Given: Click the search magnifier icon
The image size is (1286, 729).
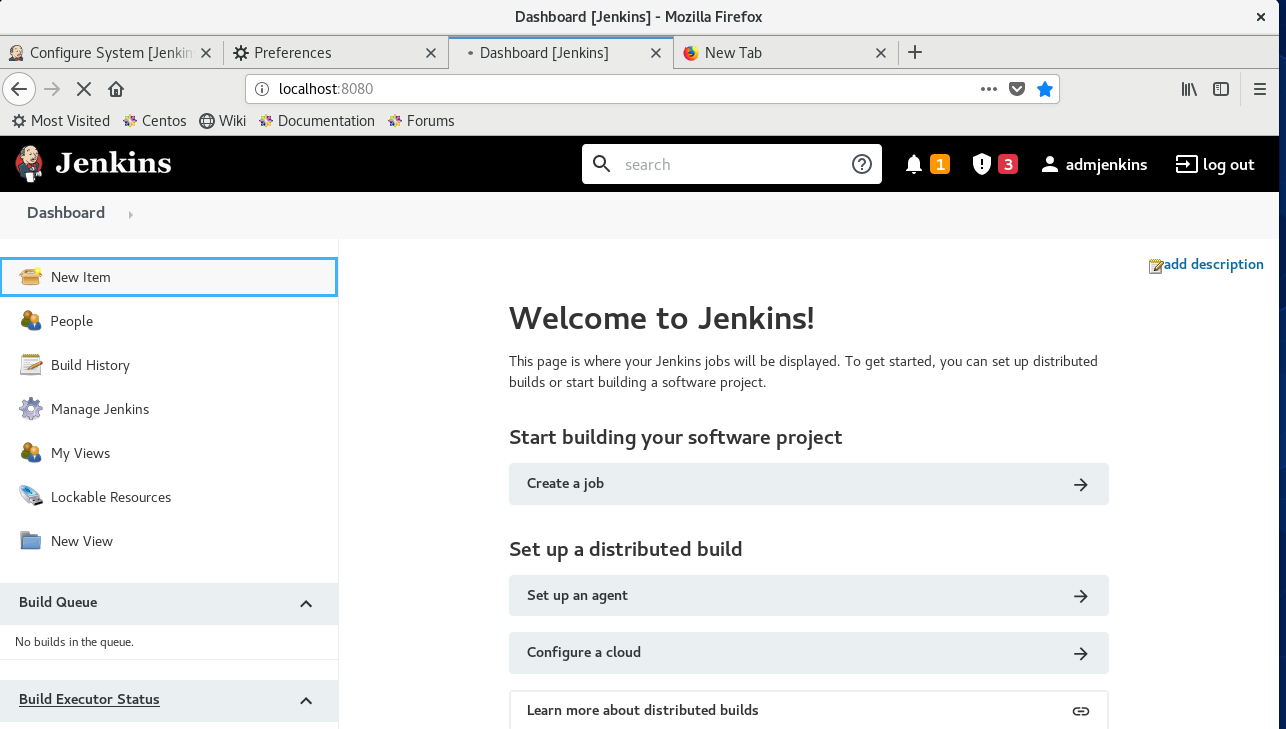Looking at the screenshot, I should coord(602,164).
